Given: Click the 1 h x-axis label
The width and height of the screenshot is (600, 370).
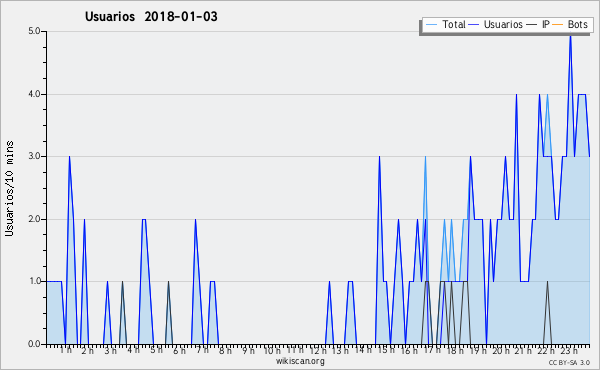Looking at the screenshot, I should [x=65, y=350].
